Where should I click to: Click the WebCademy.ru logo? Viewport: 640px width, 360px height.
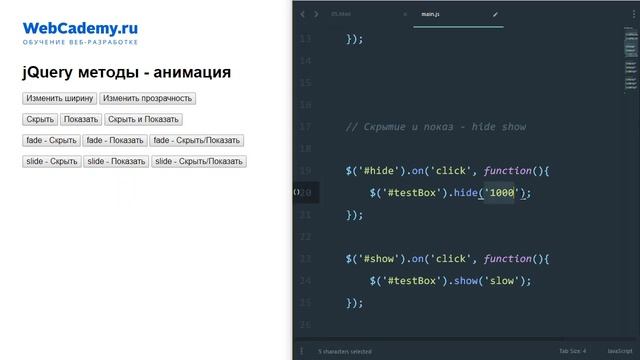point(80,33)
